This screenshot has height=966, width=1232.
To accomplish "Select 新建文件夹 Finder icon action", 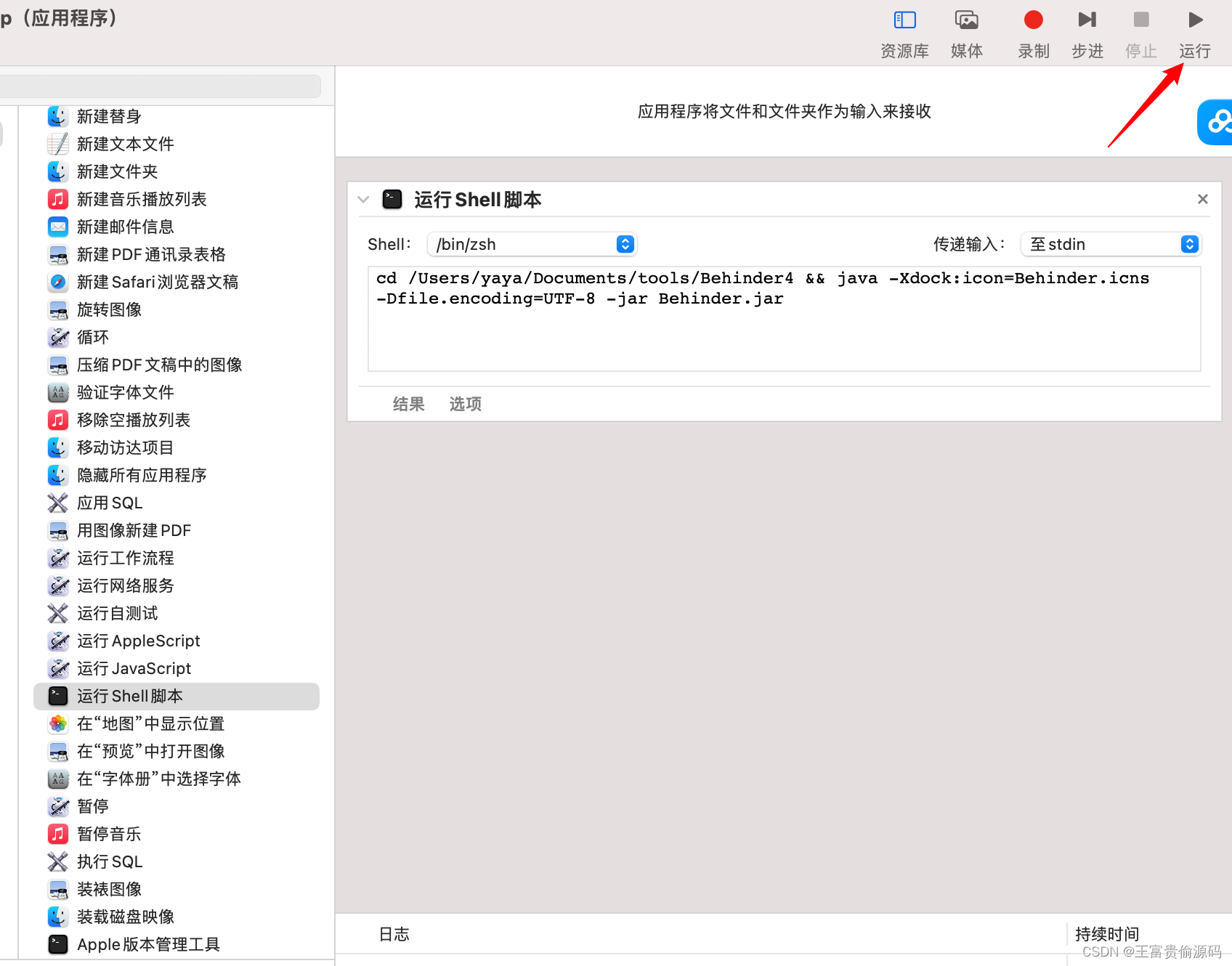I will (x=58, y=171).
